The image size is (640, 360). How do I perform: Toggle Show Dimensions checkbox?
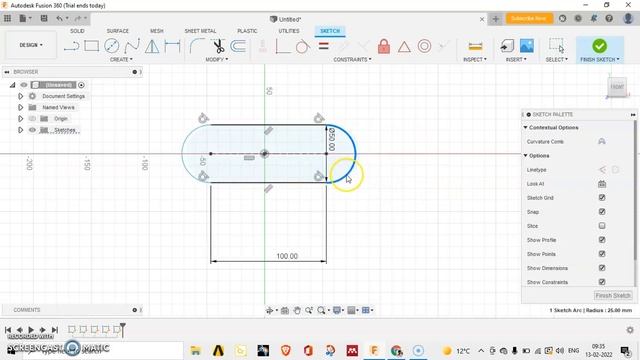tap(602, 268)
